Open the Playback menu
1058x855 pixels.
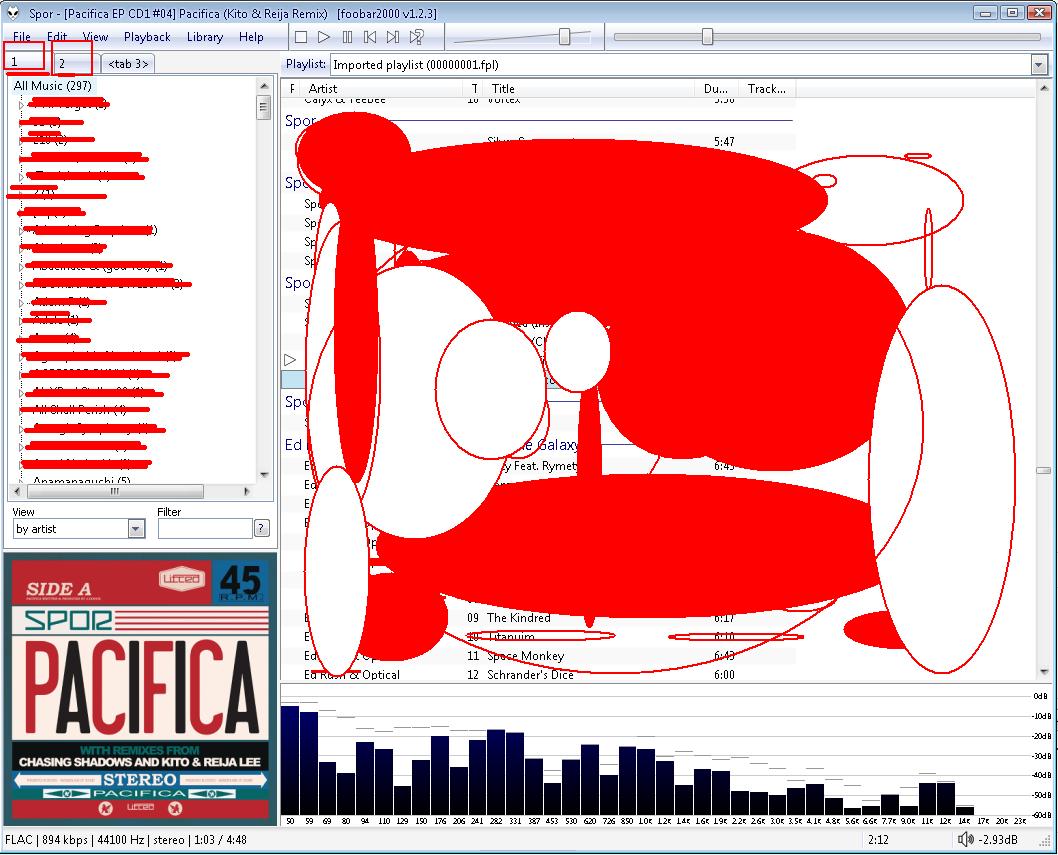click(x=147, y=37)
